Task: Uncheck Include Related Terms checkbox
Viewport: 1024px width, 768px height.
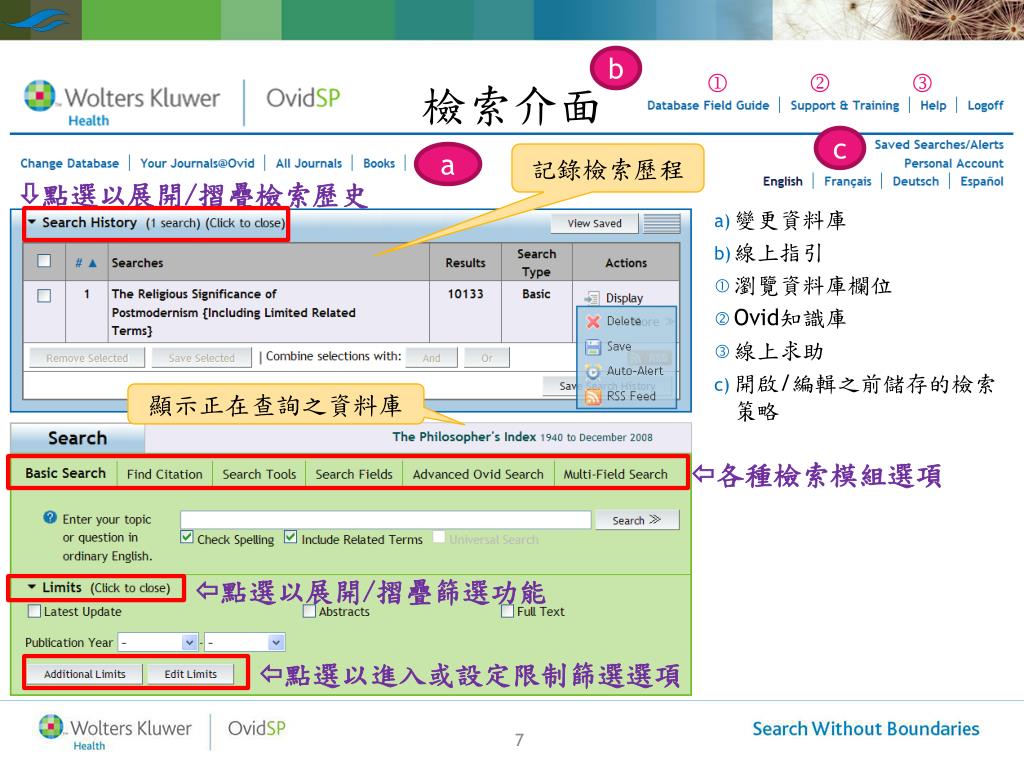Action: tap(291, 537)
